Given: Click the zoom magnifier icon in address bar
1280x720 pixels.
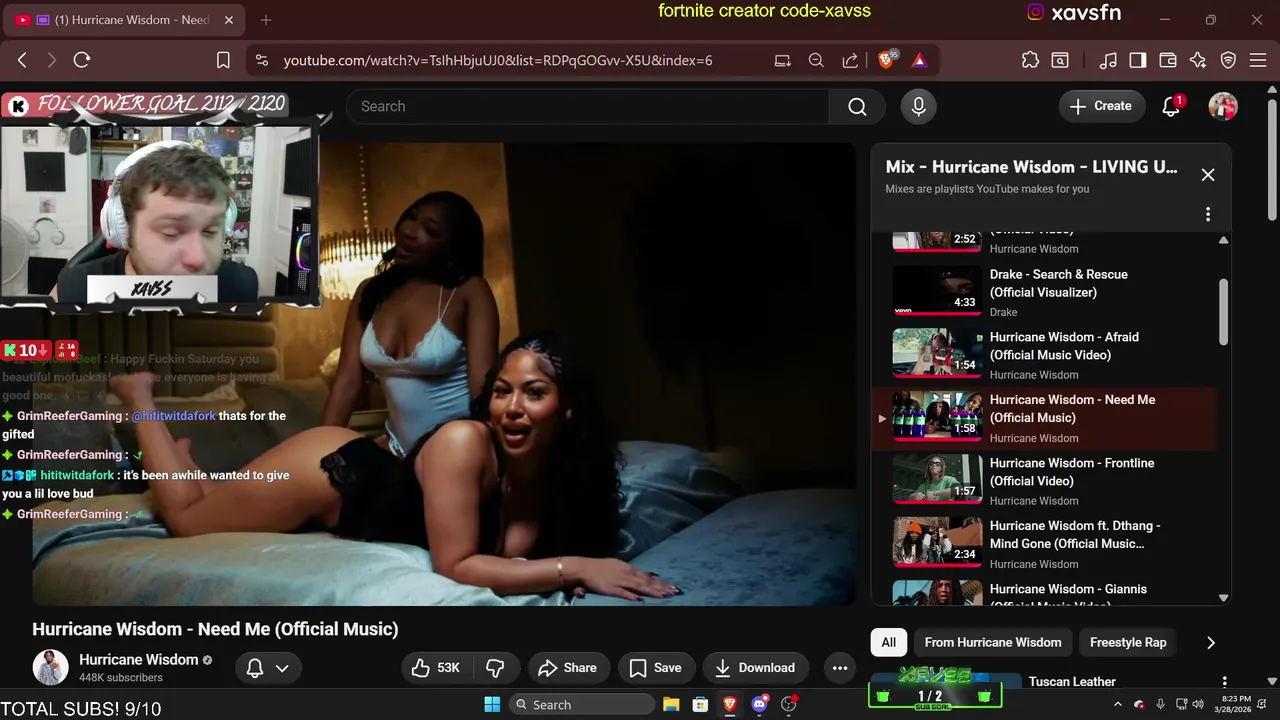Looking at the screenshot, I should point(816,60).
